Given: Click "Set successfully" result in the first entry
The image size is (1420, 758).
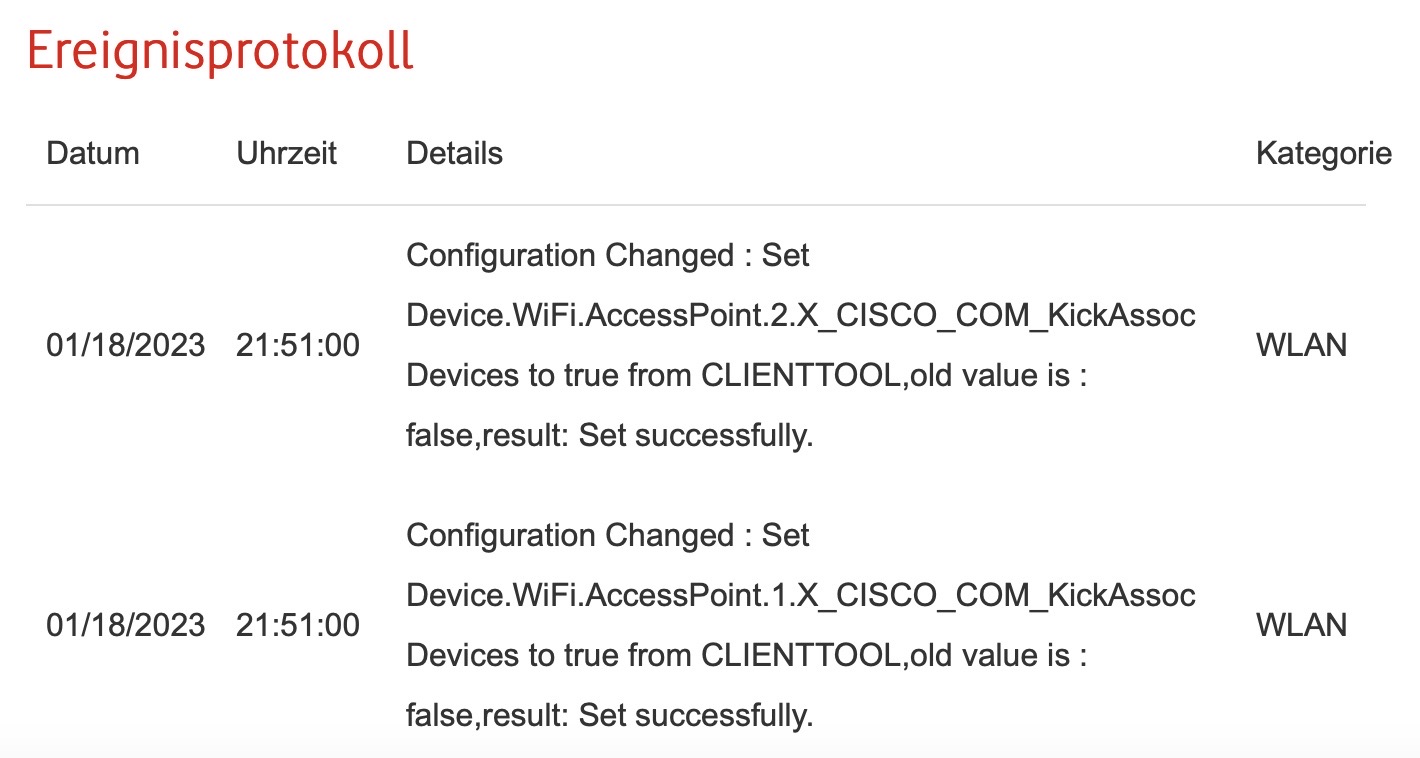Looking at the screenshot, I should (x=695, y=436).
